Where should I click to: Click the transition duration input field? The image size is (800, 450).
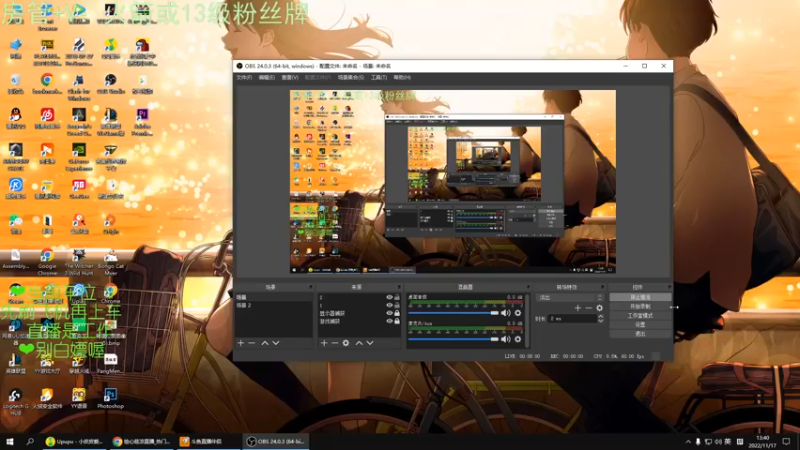[572, 318]
